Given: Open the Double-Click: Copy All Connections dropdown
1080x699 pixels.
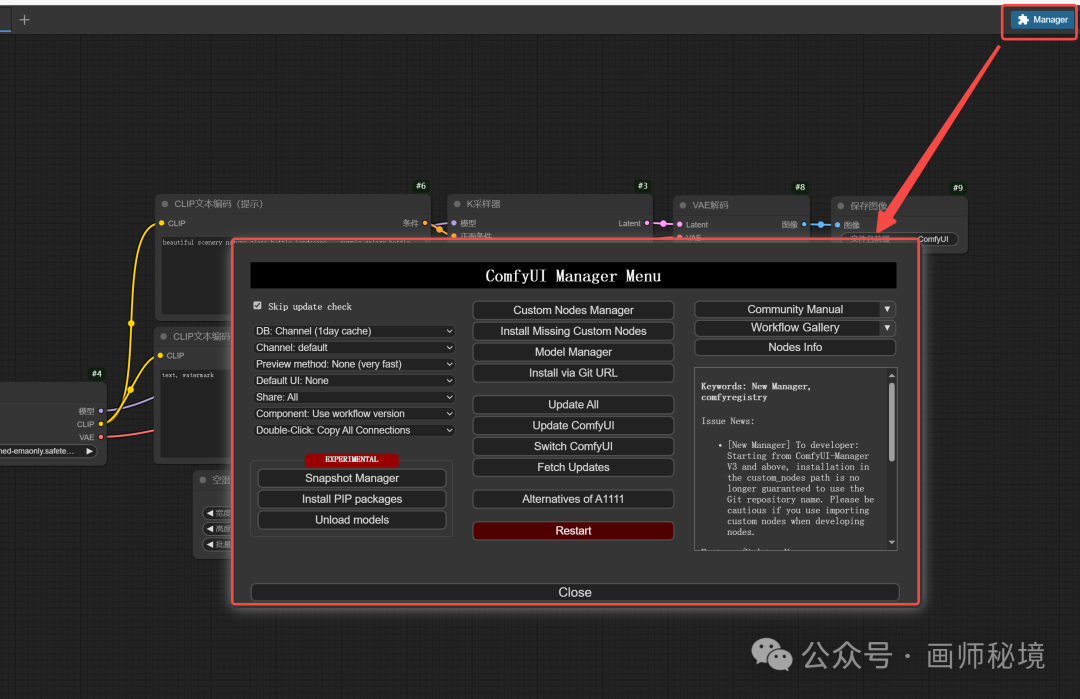Looking at the screenshot, I should coord(354,430).
